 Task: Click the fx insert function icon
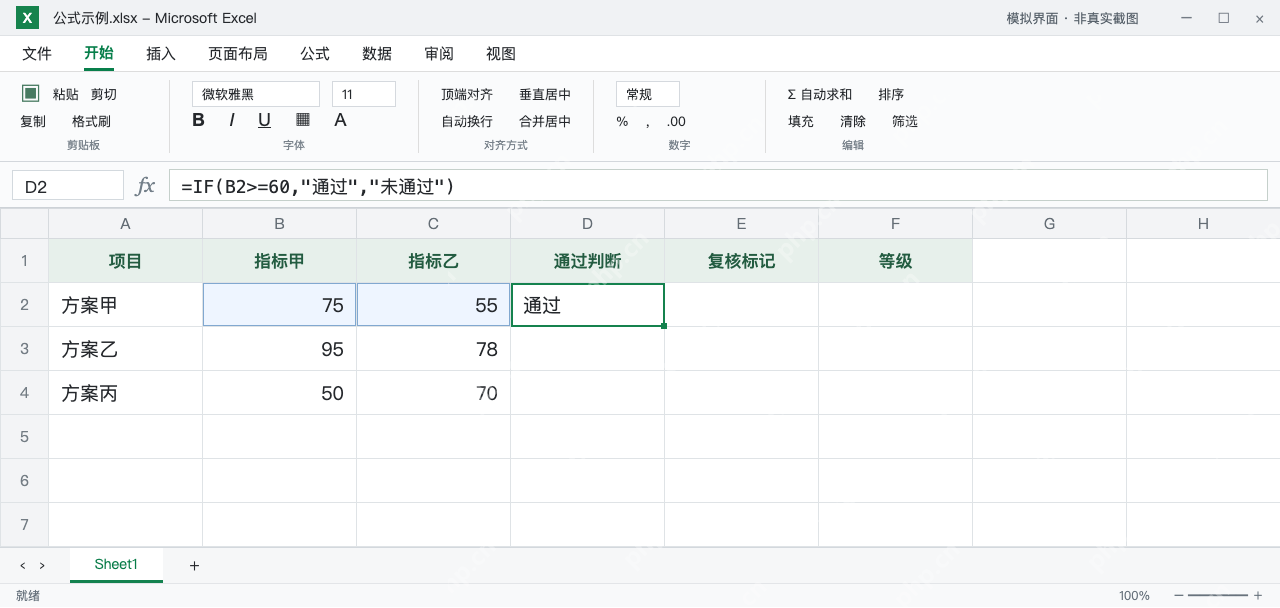point(145,186)
